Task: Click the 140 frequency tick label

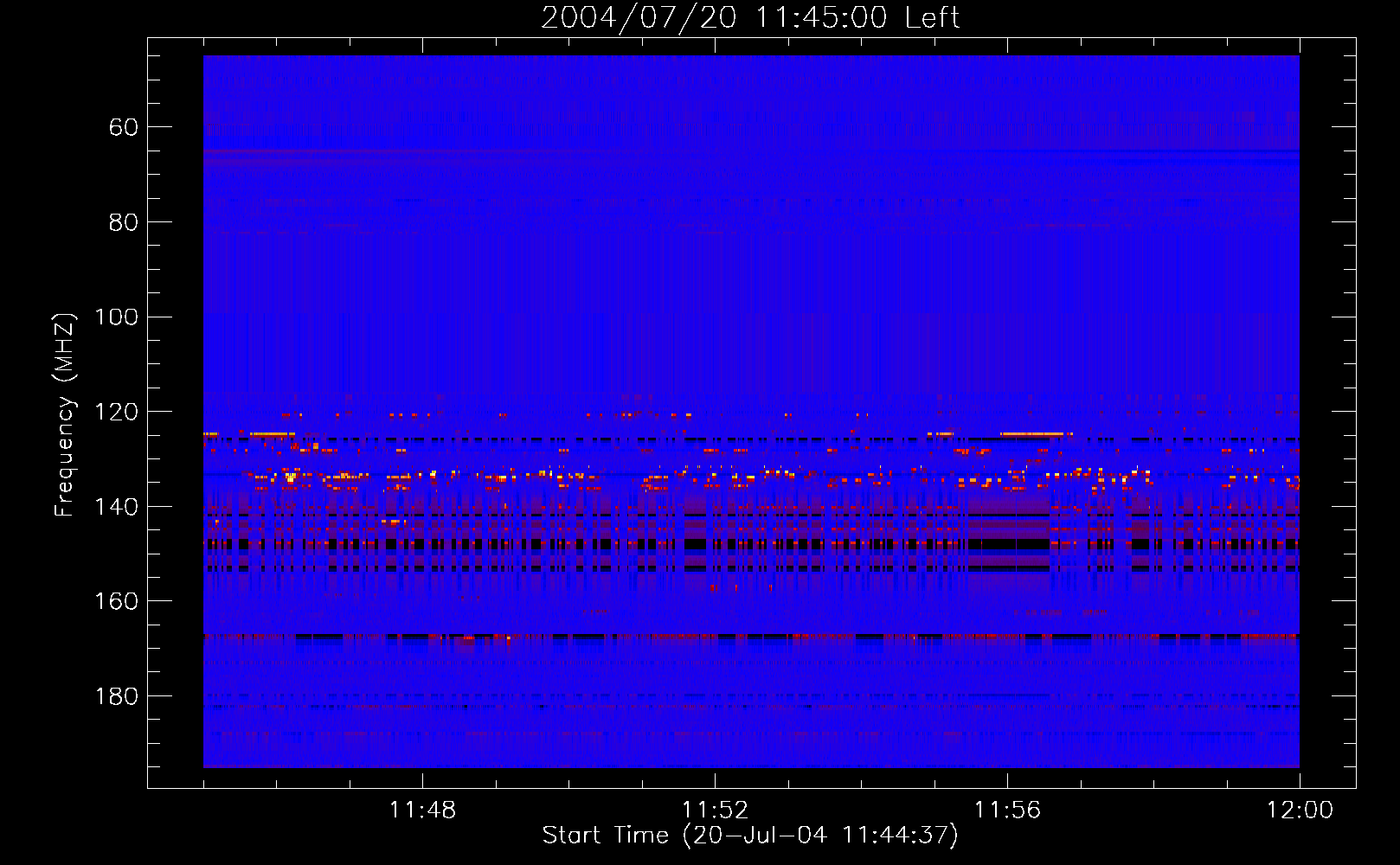Action: tap(116, 507)
